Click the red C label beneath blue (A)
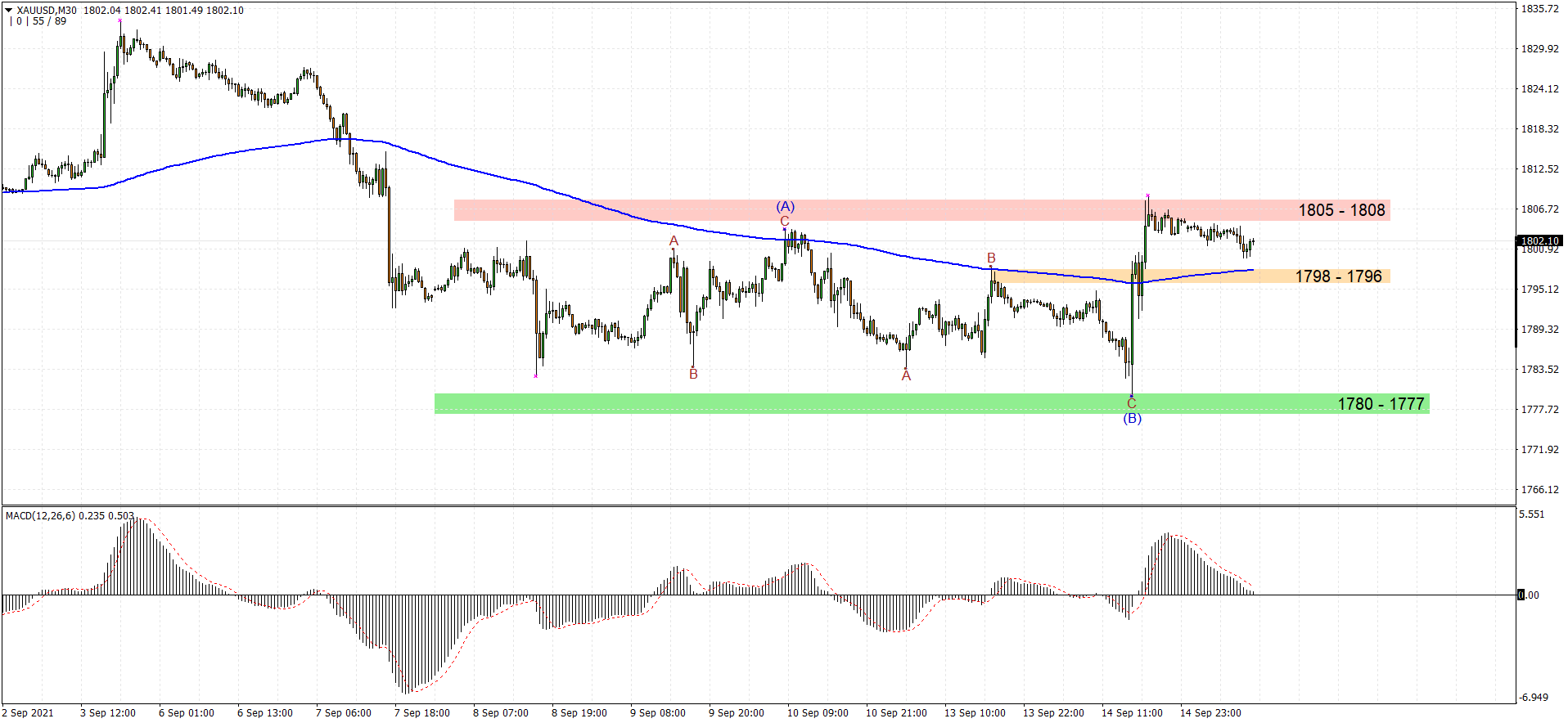 pyautogui.click(x=785, y=222)
